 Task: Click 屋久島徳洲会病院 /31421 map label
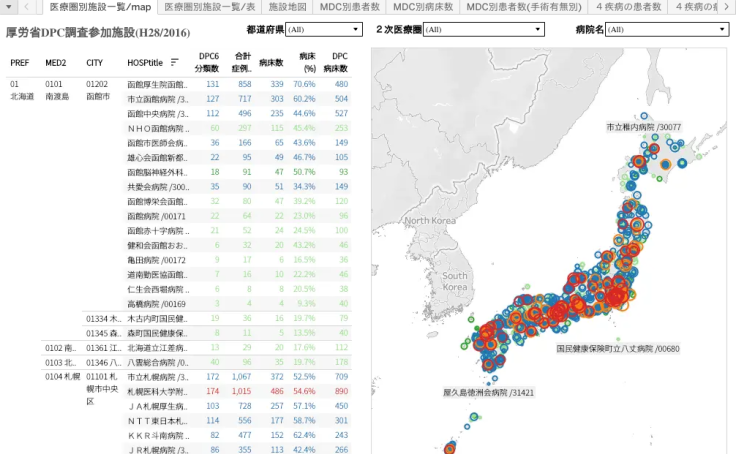coord(489,392)
